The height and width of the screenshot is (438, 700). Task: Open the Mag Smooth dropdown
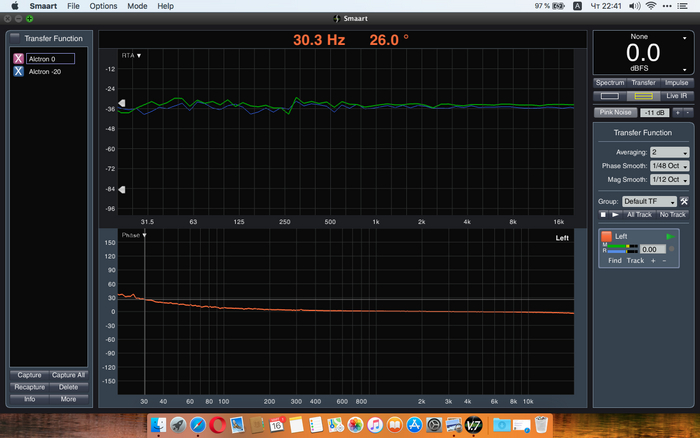669,180
